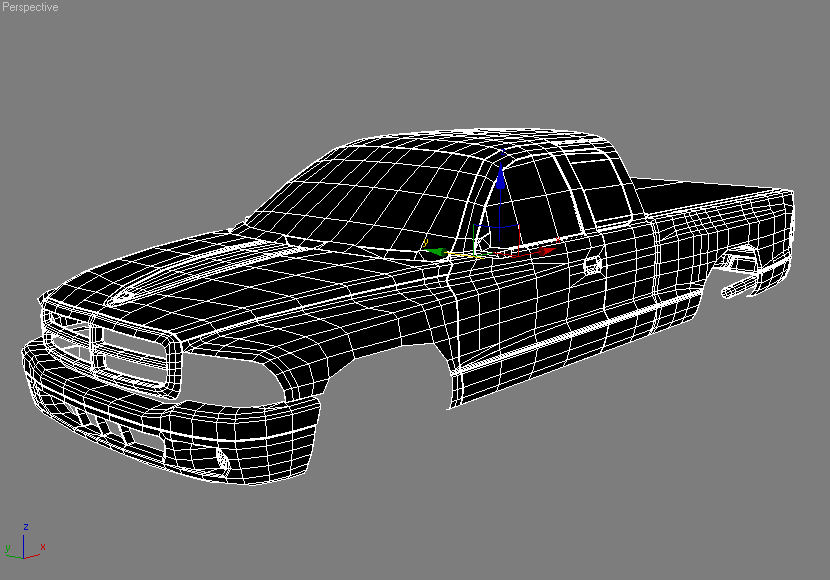Grab the green Y-axis gizmo arrow
Image resolution: width=830 pixels, height=580 pixels.
click(436, 253)
